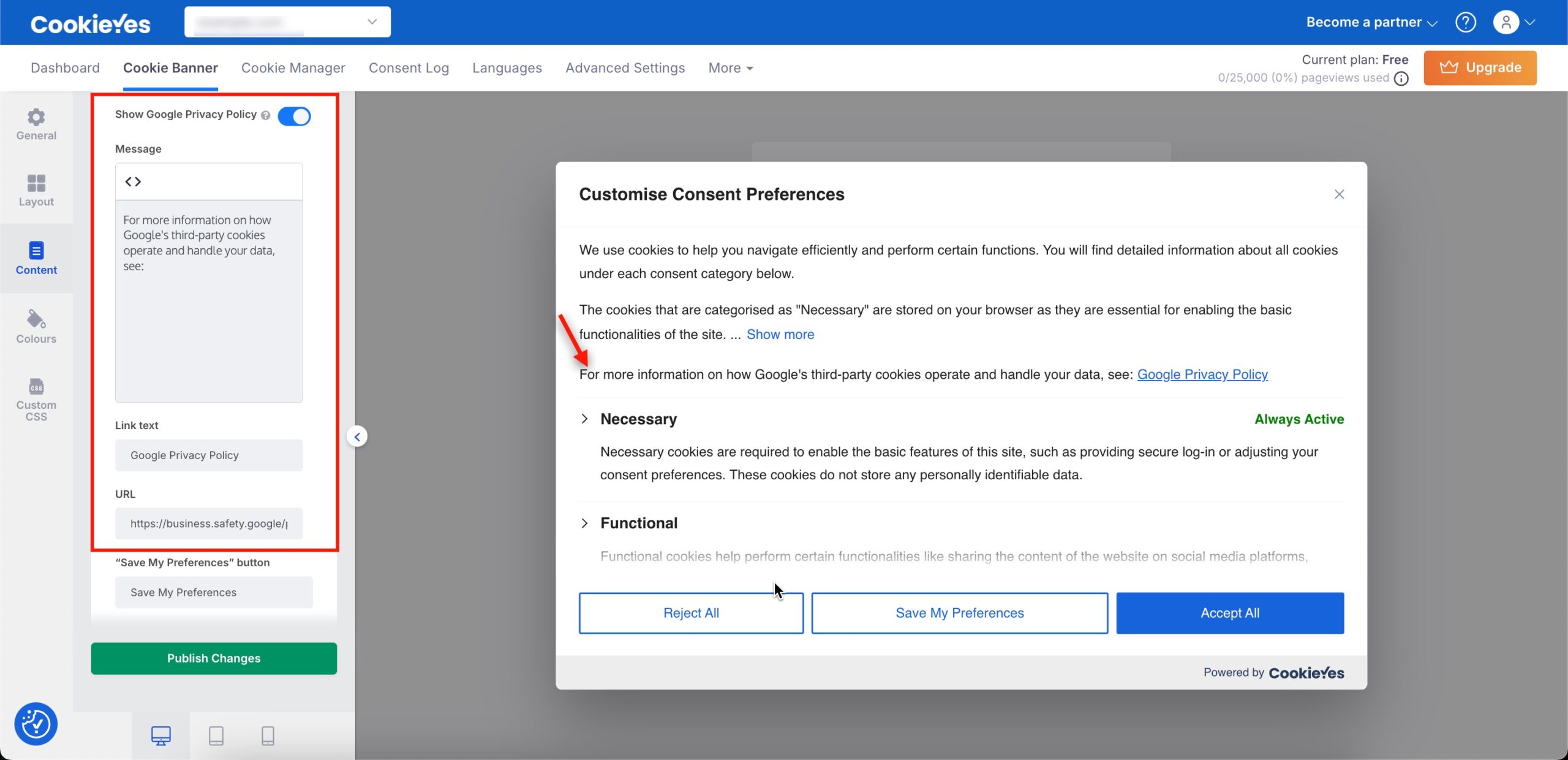Switch message editor to code view
The image size is (1568, 760).
tap(132, 181)
